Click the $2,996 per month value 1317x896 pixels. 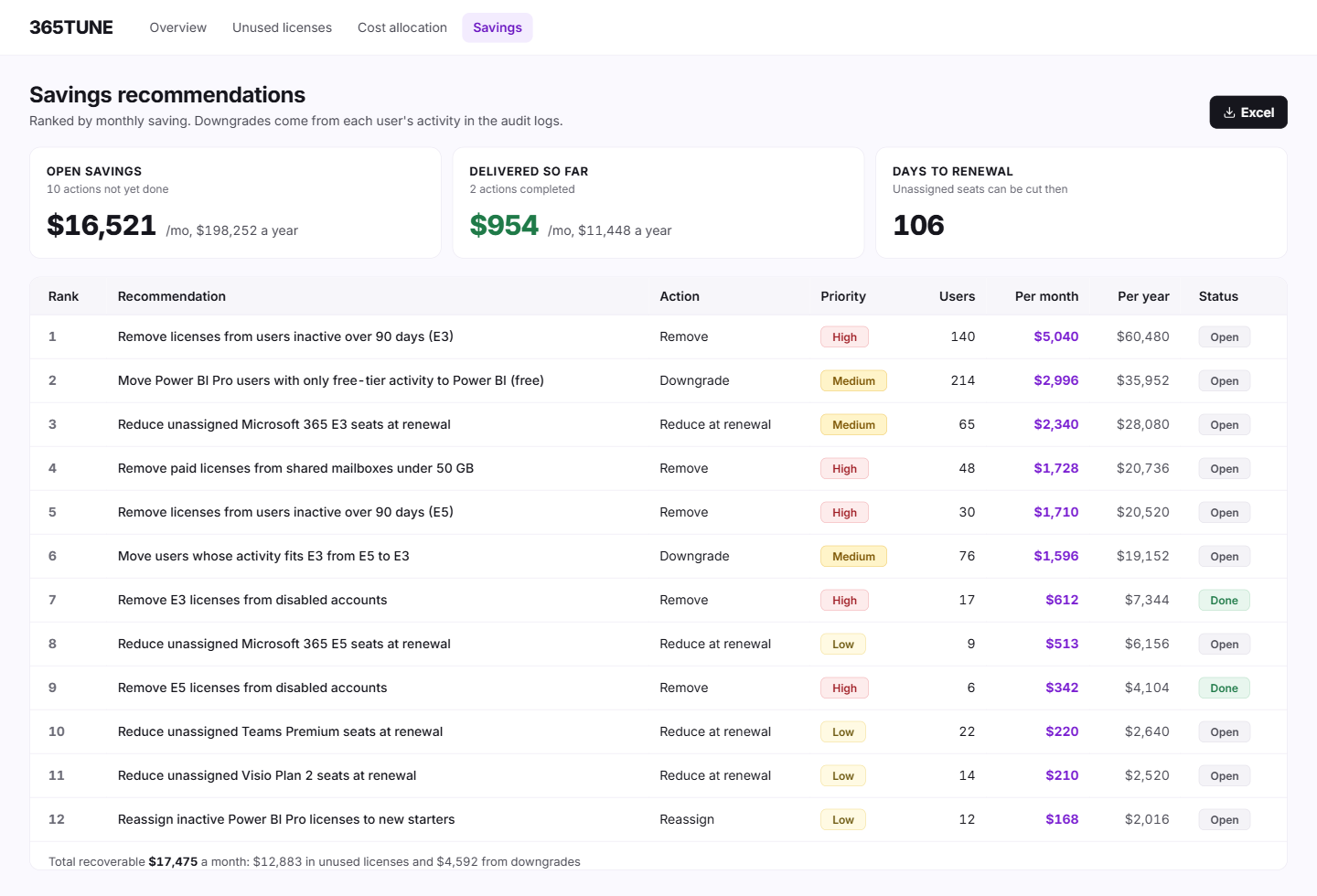pyautogui.click(x=1056, y=380)
